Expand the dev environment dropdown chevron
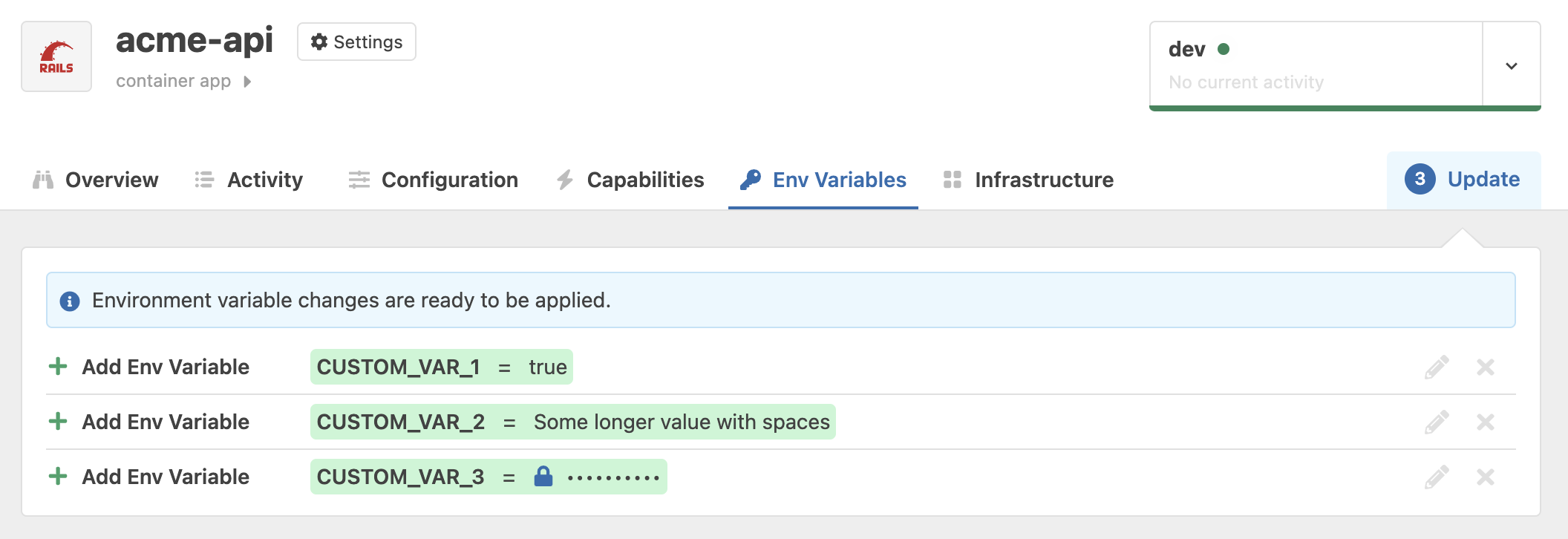This screenshot has height=539, width=1568. [x=1511, y=65]
